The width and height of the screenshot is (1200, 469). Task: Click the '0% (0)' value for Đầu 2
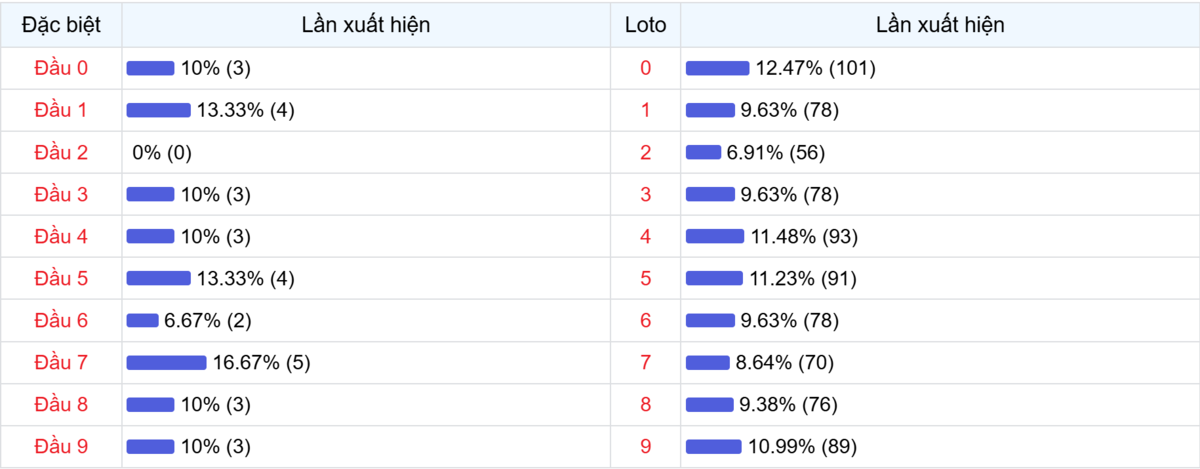(x=162, y=152)
